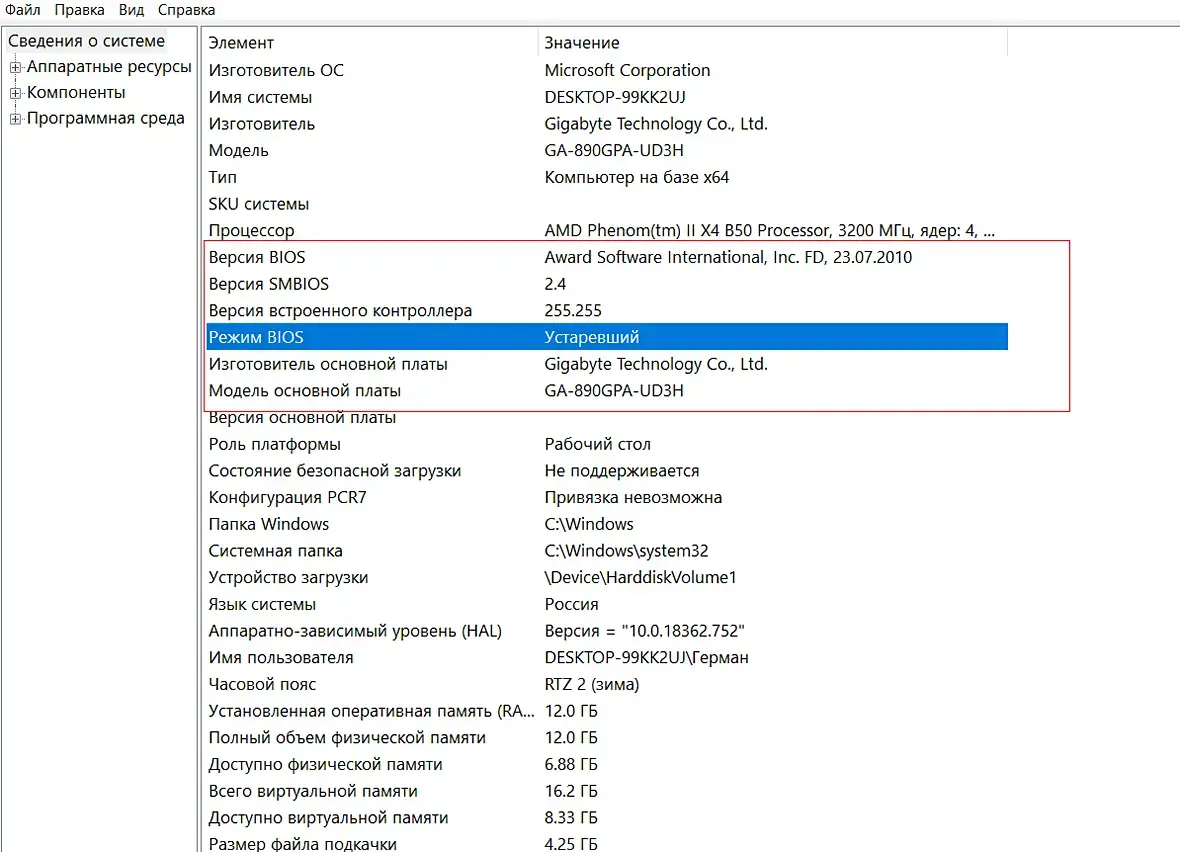The image size is (1180, 852).
Task: Select Версия основной платы row
Action: point(607,418)
